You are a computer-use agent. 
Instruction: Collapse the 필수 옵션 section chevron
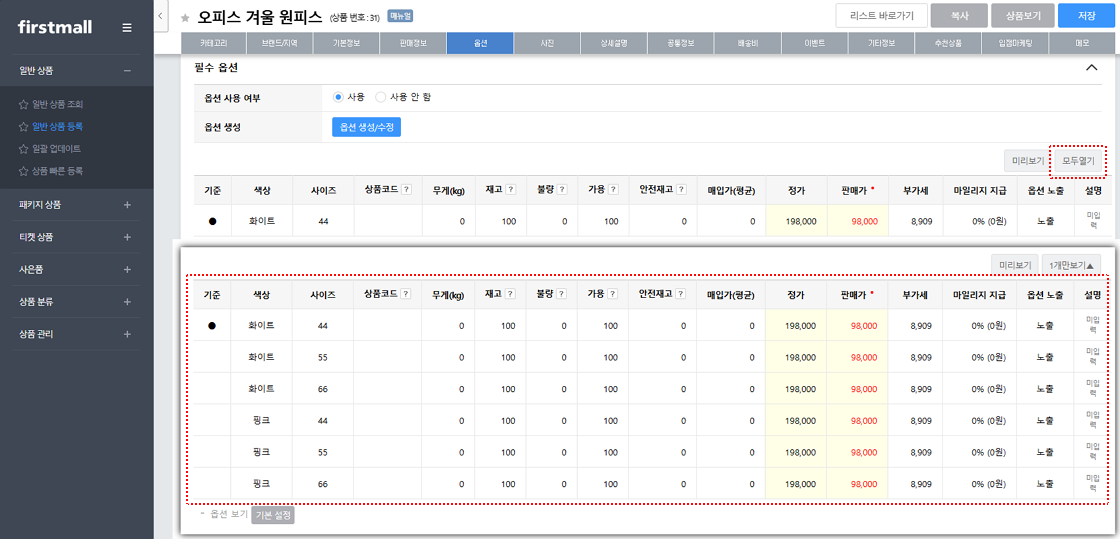[x=1091, y=68]
